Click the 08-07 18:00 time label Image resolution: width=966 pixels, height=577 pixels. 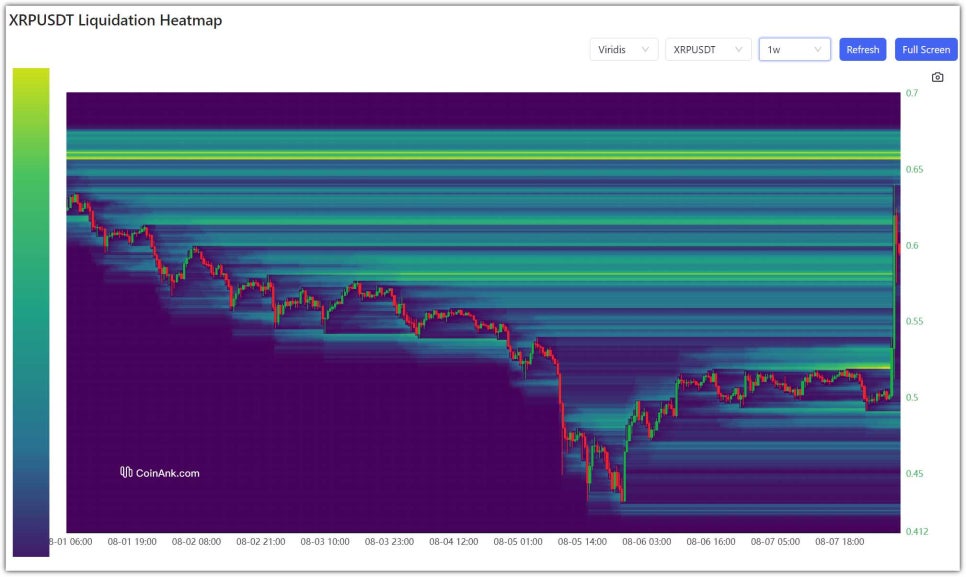(839, 541)
